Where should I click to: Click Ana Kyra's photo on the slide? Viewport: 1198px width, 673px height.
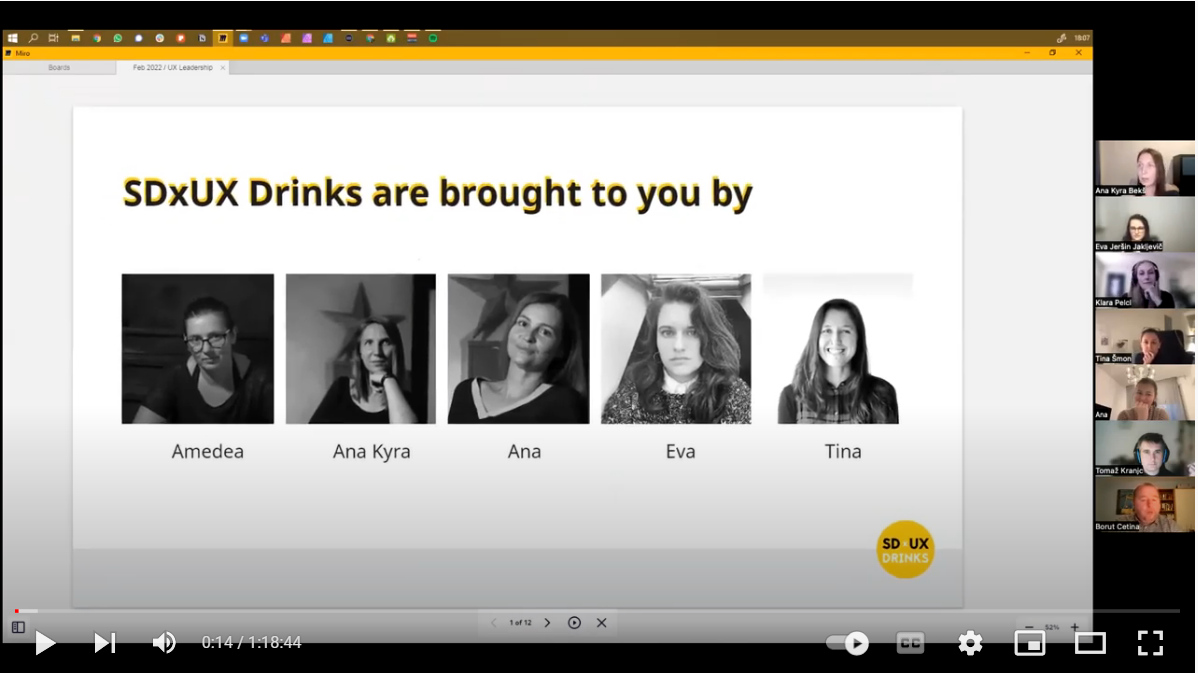tap(361, 348)
